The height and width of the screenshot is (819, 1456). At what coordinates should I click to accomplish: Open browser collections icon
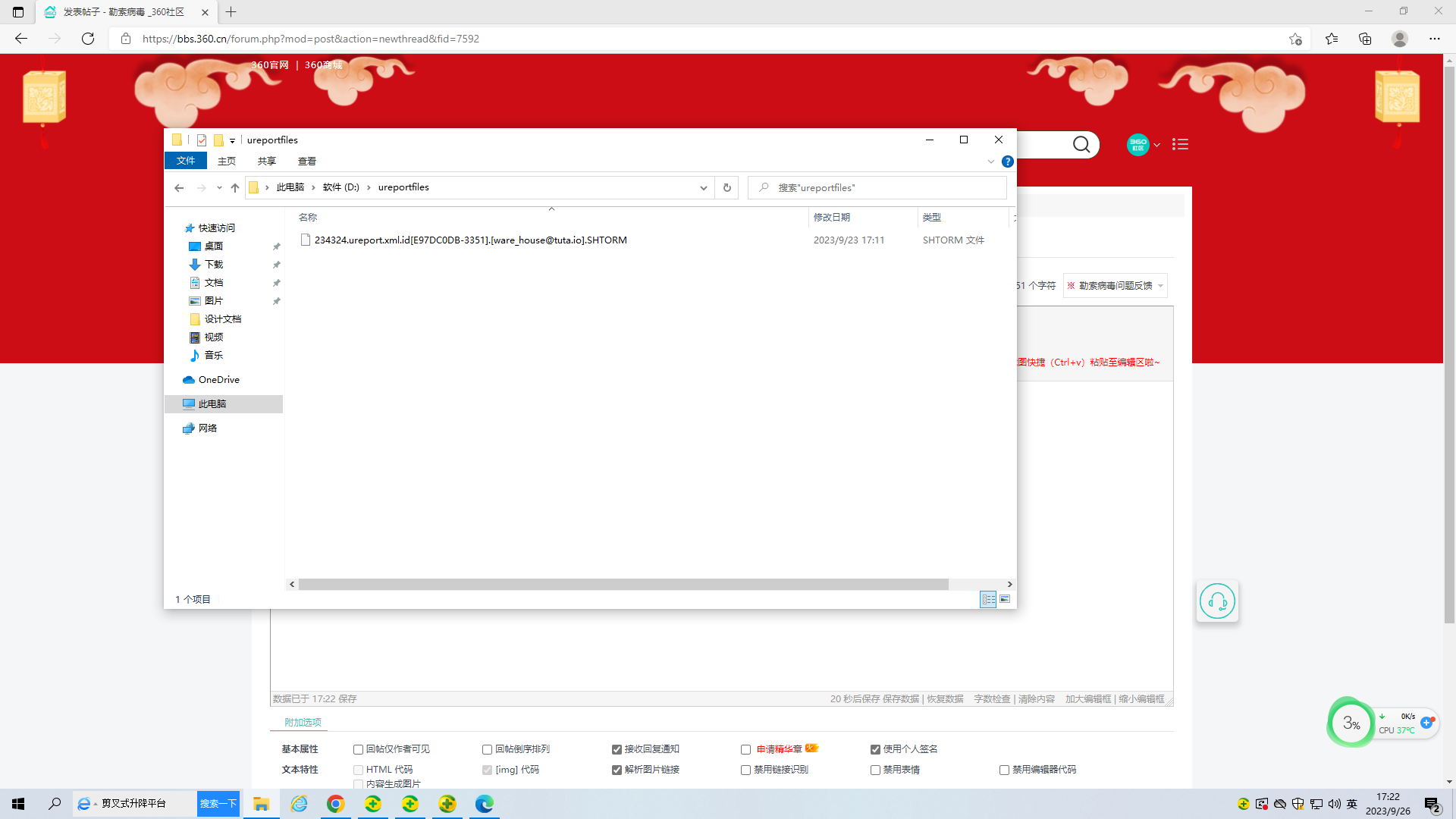[1365, 39]
